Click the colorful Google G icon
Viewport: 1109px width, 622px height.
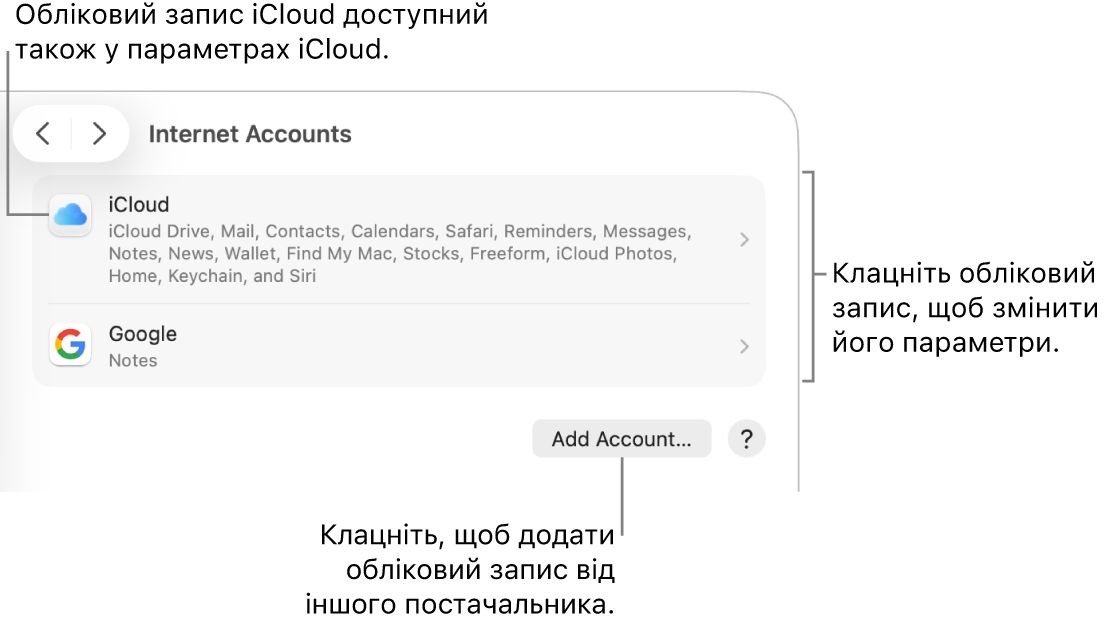click(70, 345)
